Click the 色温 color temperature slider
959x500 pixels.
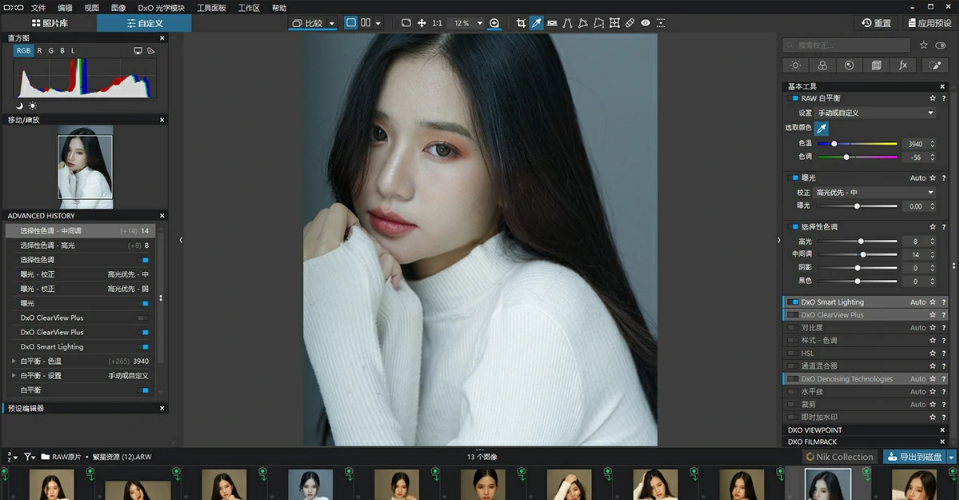(857, 144)
